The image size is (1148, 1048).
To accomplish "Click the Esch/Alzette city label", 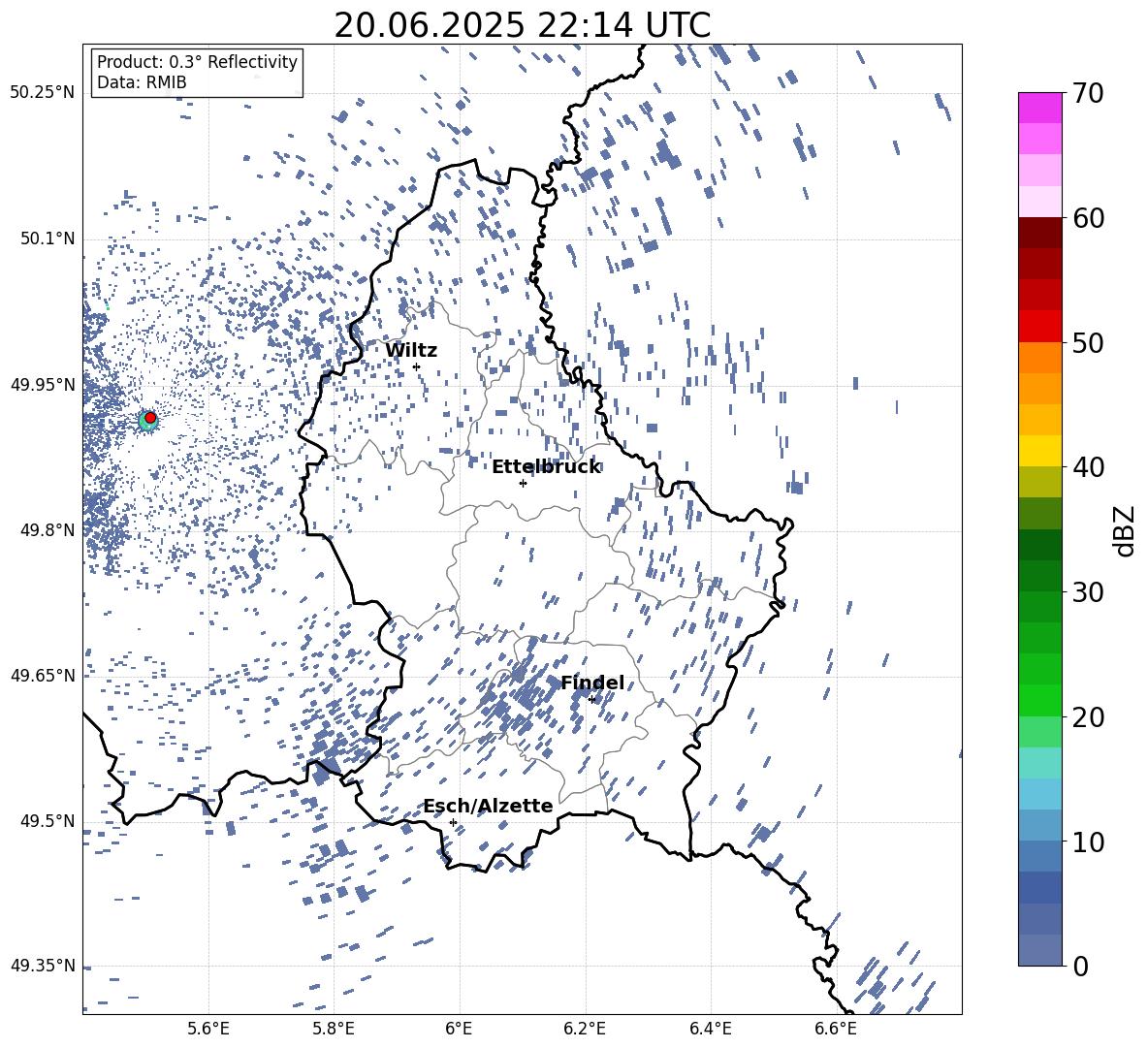I will (x=489, y=806).
